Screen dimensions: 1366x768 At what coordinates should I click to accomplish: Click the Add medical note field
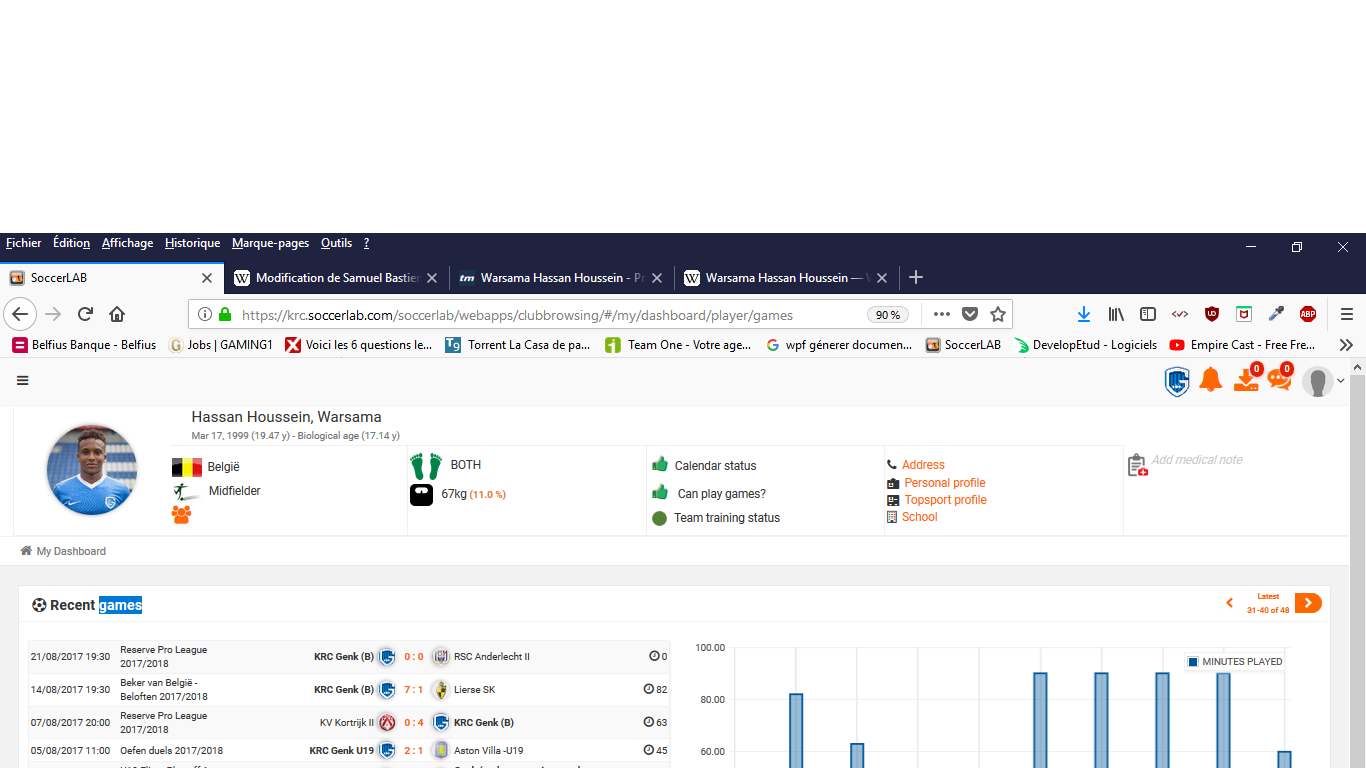click(1197, 460)
